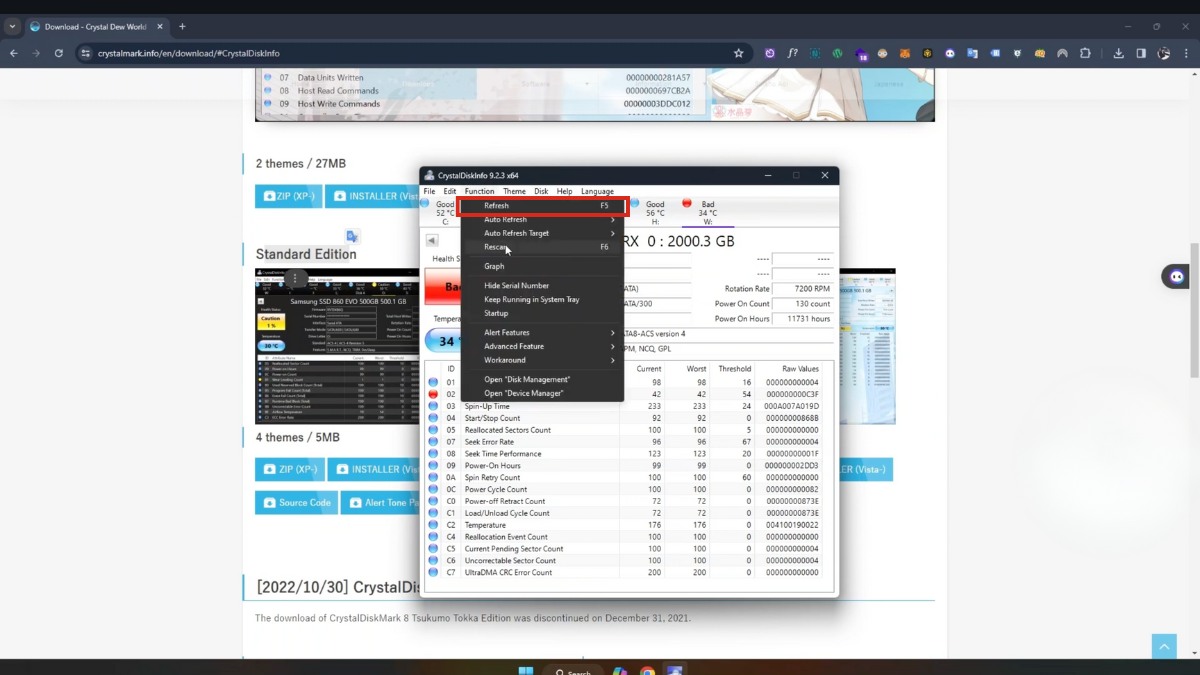Open the tab search dropdown in Chrome

click(x=12, y=27)
